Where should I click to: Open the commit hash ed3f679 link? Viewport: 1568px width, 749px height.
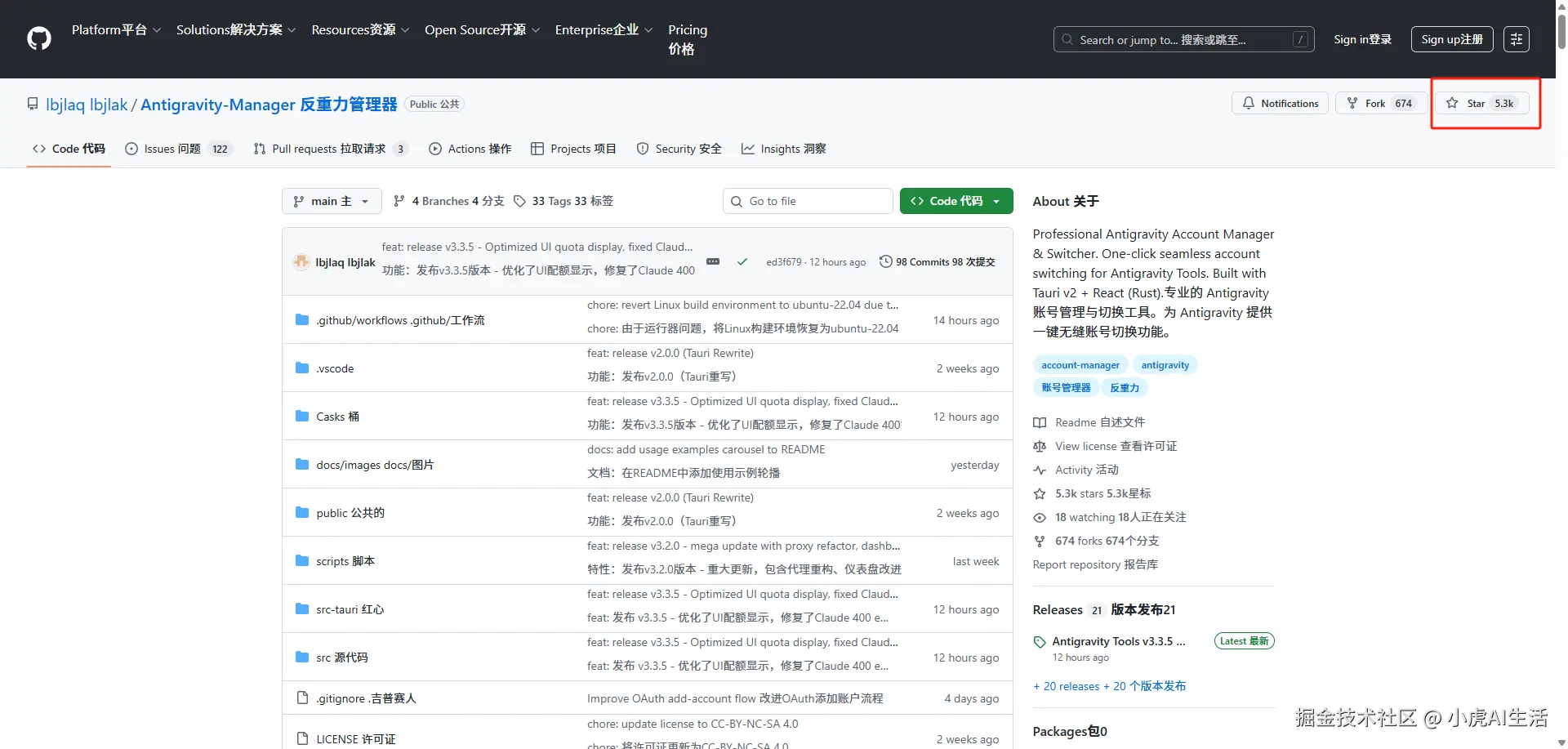click(784, 262)
